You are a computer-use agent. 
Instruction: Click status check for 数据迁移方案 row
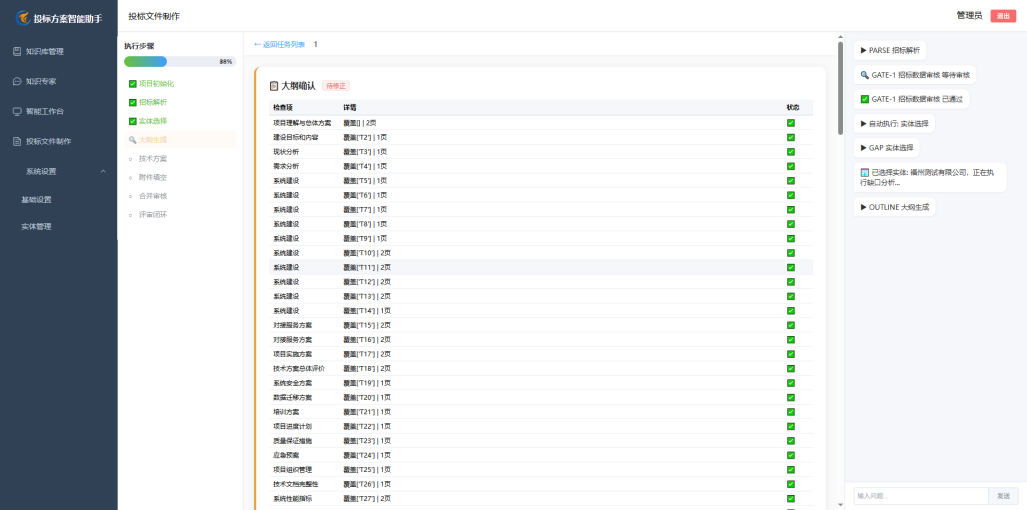pos(791,397)
